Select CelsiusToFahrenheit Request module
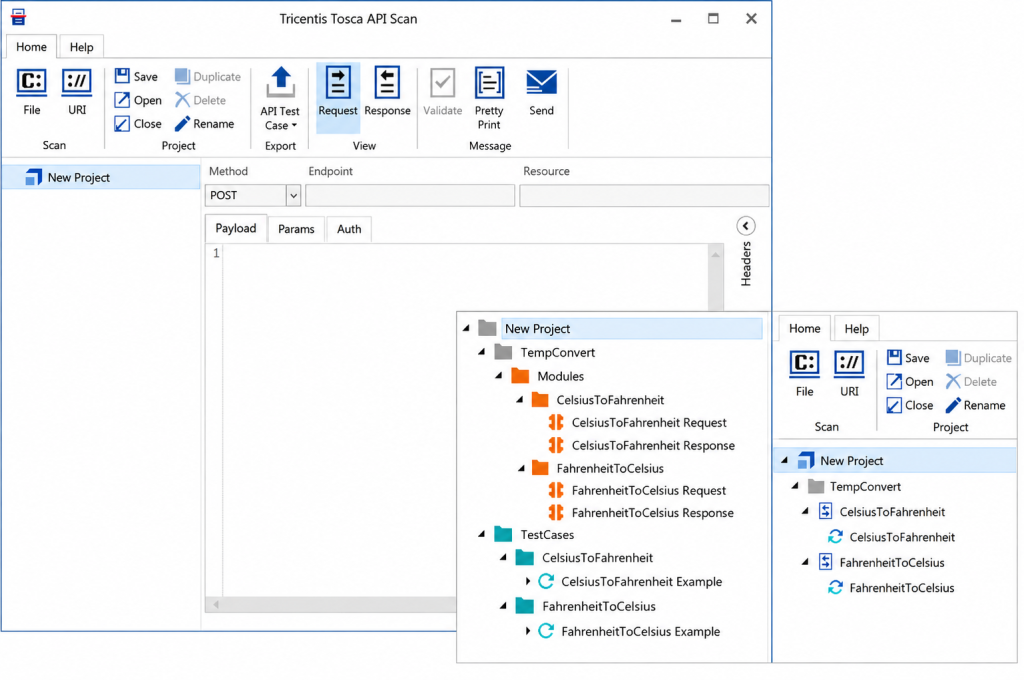 click(648, 423)
